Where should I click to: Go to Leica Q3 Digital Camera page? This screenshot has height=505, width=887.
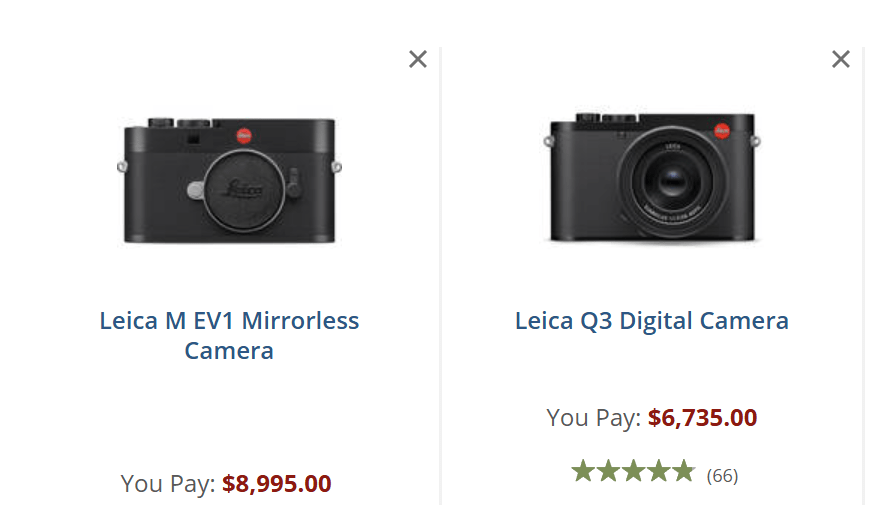(x=652, y=321)
